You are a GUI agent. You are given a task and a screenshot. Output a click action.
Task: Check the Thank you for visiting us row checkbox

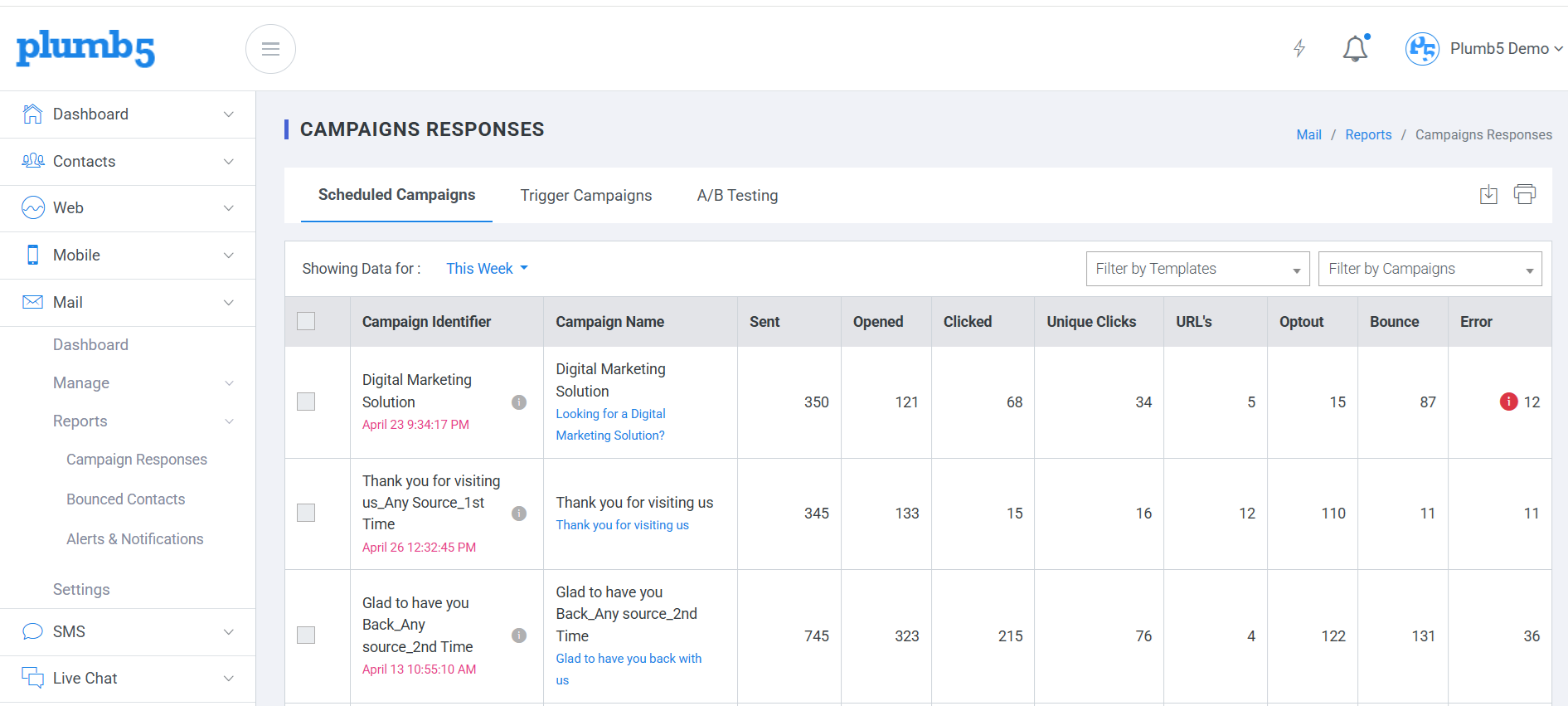click(306, 513)
